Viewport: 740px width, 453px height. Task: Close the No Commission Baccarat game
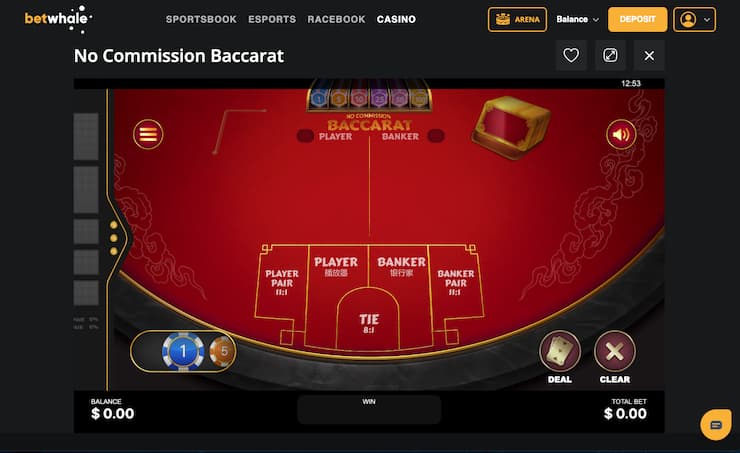[649, 55]
